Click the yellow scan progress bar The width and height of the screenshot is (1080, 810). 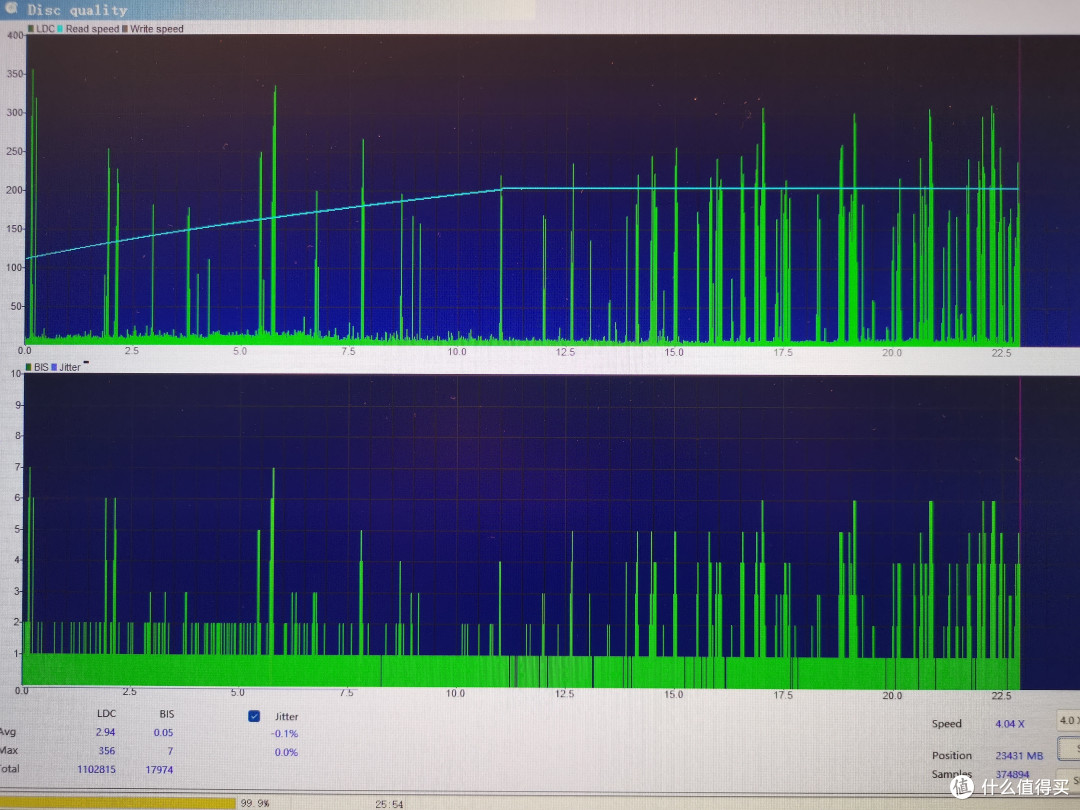118,803
